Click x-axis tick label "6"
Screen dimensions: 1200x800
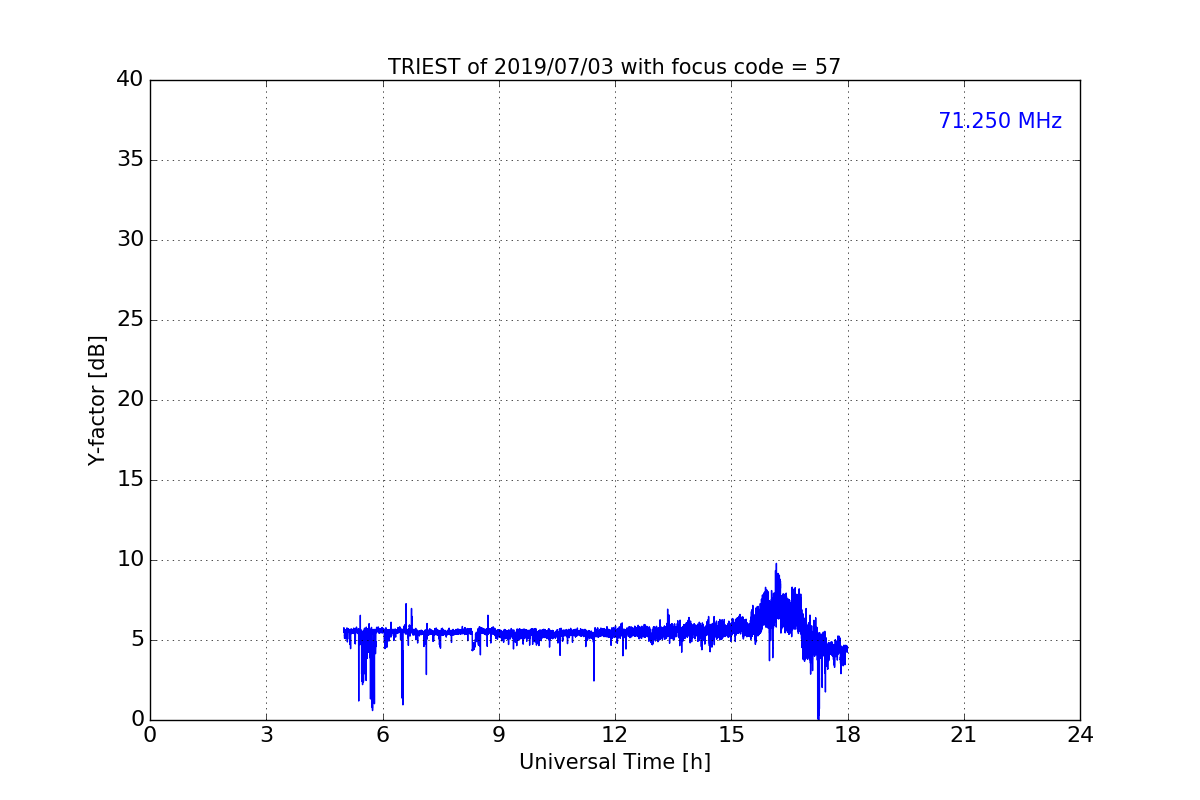pyautogui.click(x=382, y=735)
